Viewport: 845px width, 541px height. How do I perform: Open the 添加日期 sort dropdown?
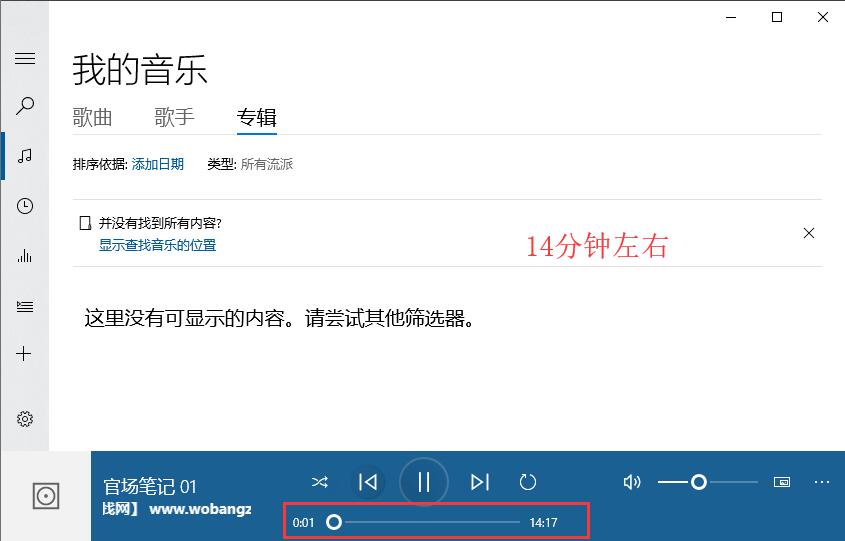pos(158,164)
